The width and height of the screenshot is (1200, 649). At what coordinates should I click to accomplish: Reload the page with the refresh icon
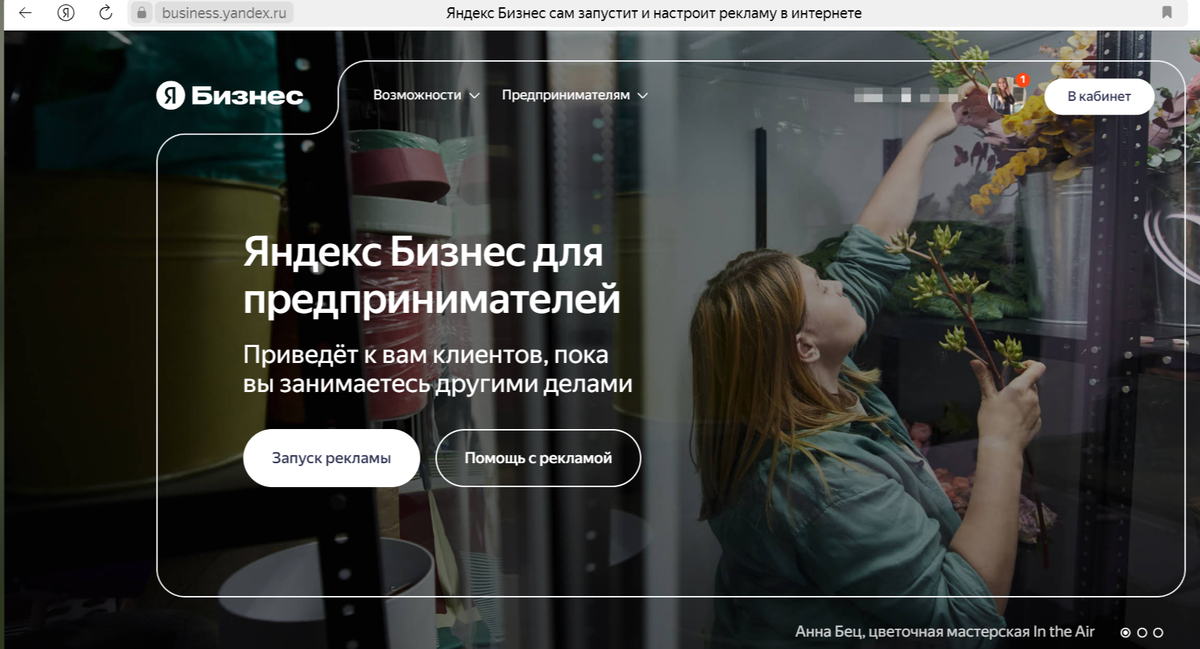coord(106,13)
